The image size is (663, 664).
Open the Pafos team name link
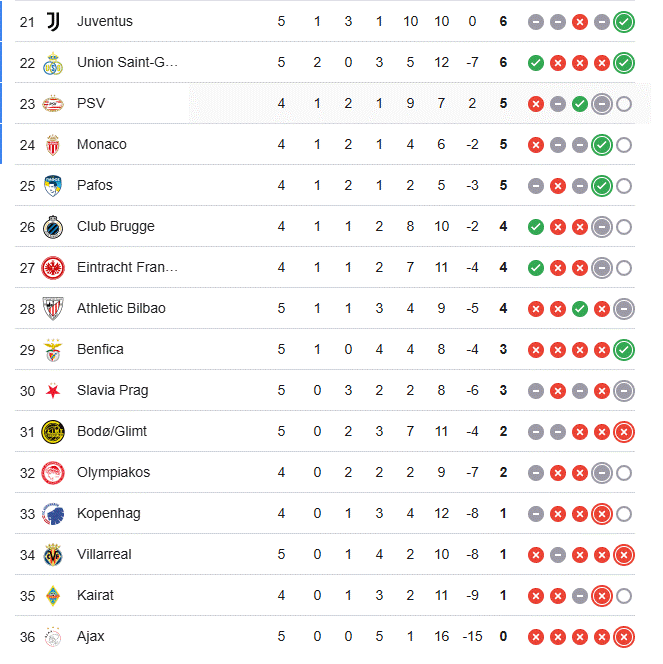(x=94, y=185)
